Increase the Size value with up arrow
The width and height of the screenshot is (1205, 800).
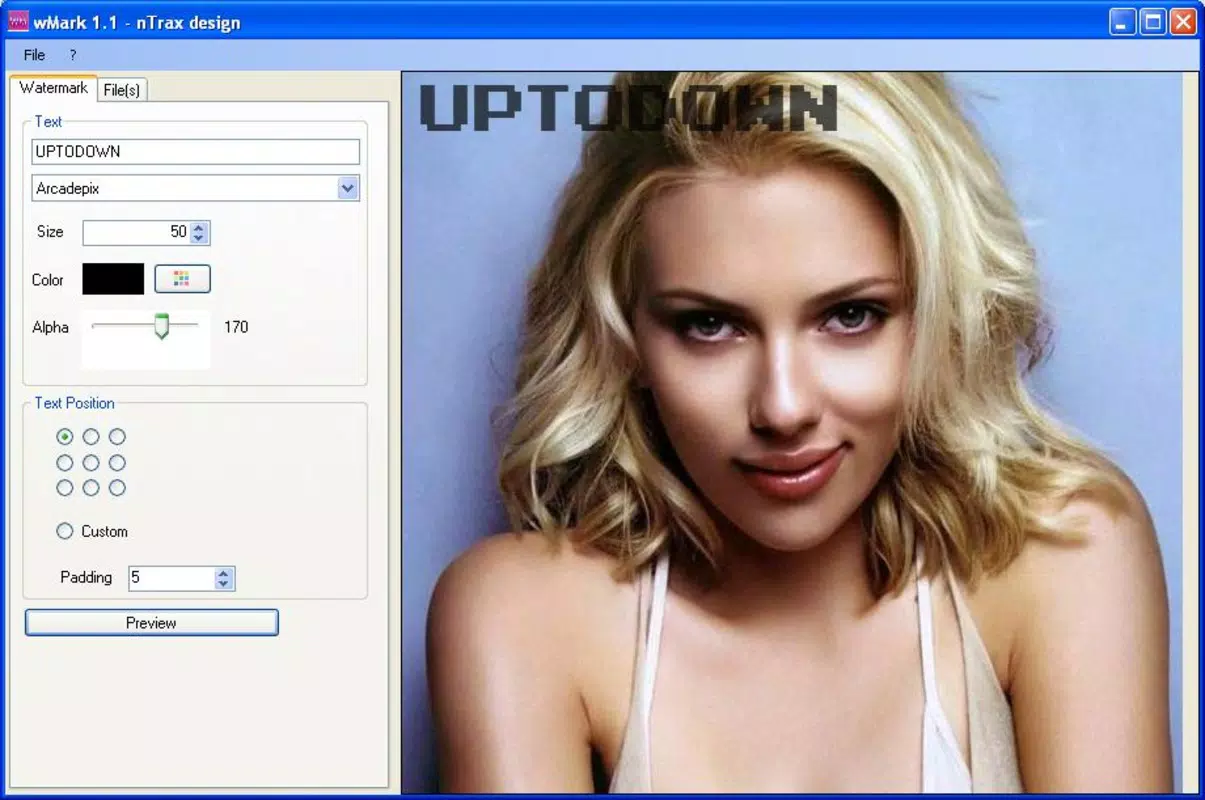[x=199, y=227]
